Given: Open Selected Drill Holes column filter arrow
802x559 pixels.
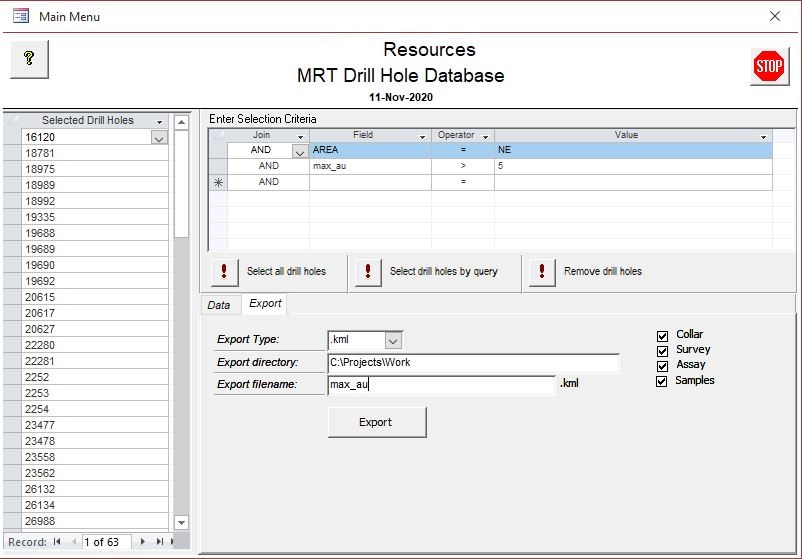Looking at the screenshot, I should pyautogui.click(x=159, y=122).
